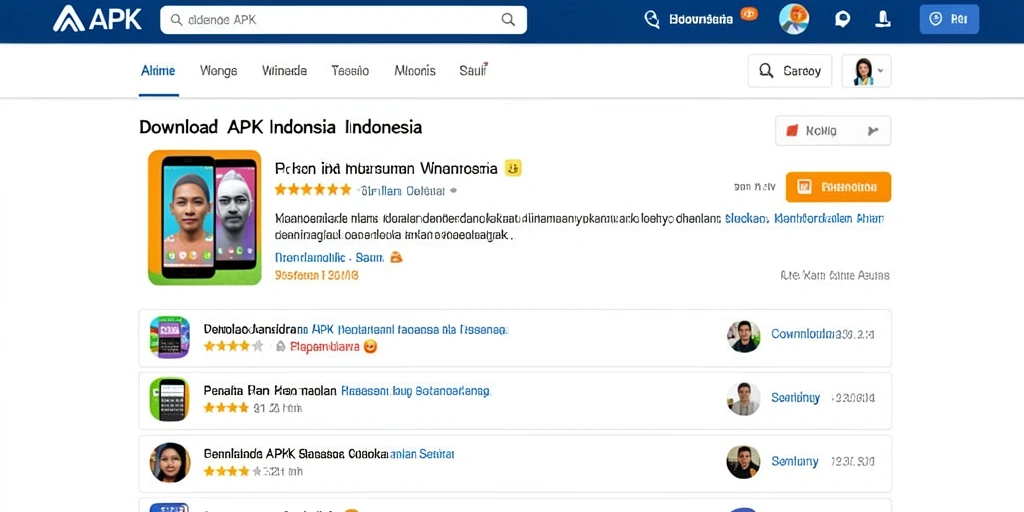This screenshot has height=512, width=1024.
Task: Open the Mlnonis tab
Action: [x=415, y=71]
